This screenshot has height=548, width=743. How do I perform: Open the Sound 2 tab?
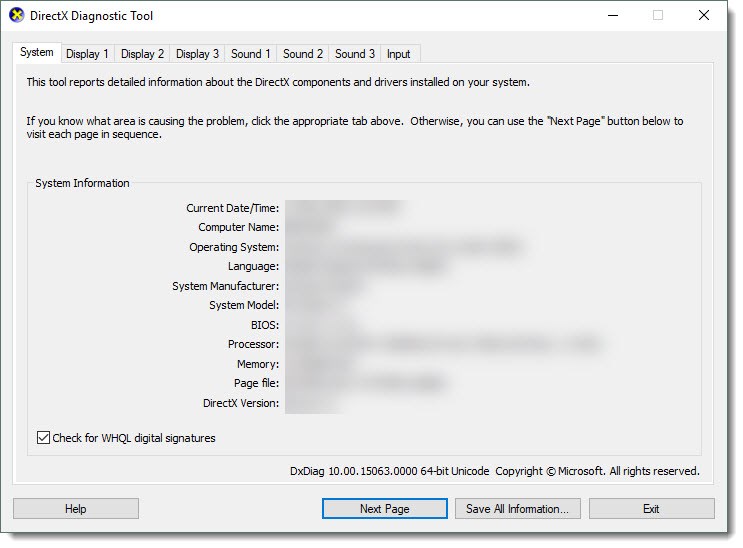tap(303, 54)
